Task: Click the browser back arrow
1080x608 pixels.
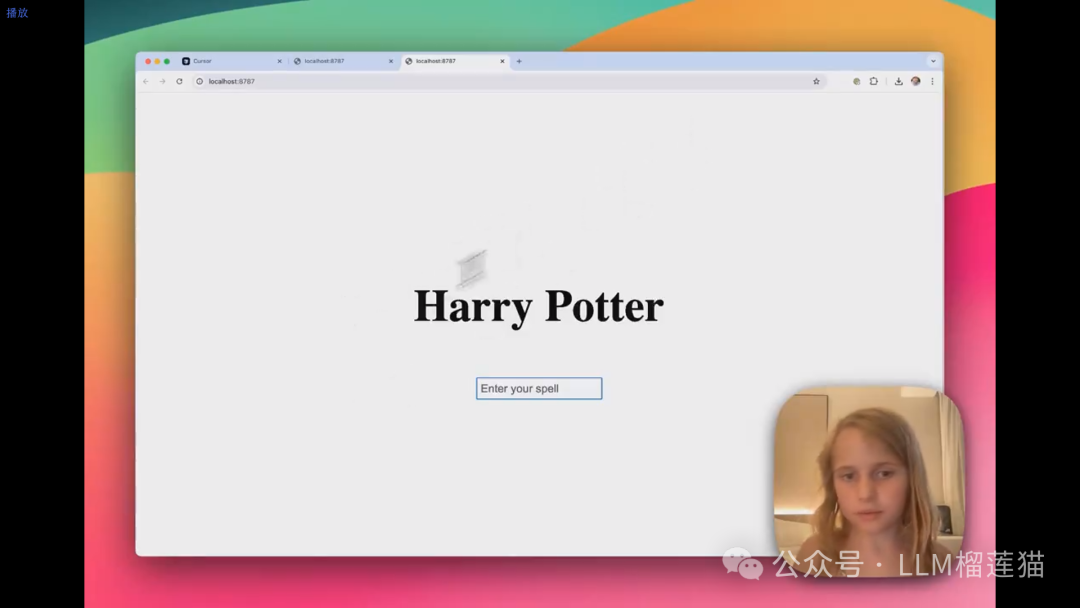Action: click(x=146, y=81)
